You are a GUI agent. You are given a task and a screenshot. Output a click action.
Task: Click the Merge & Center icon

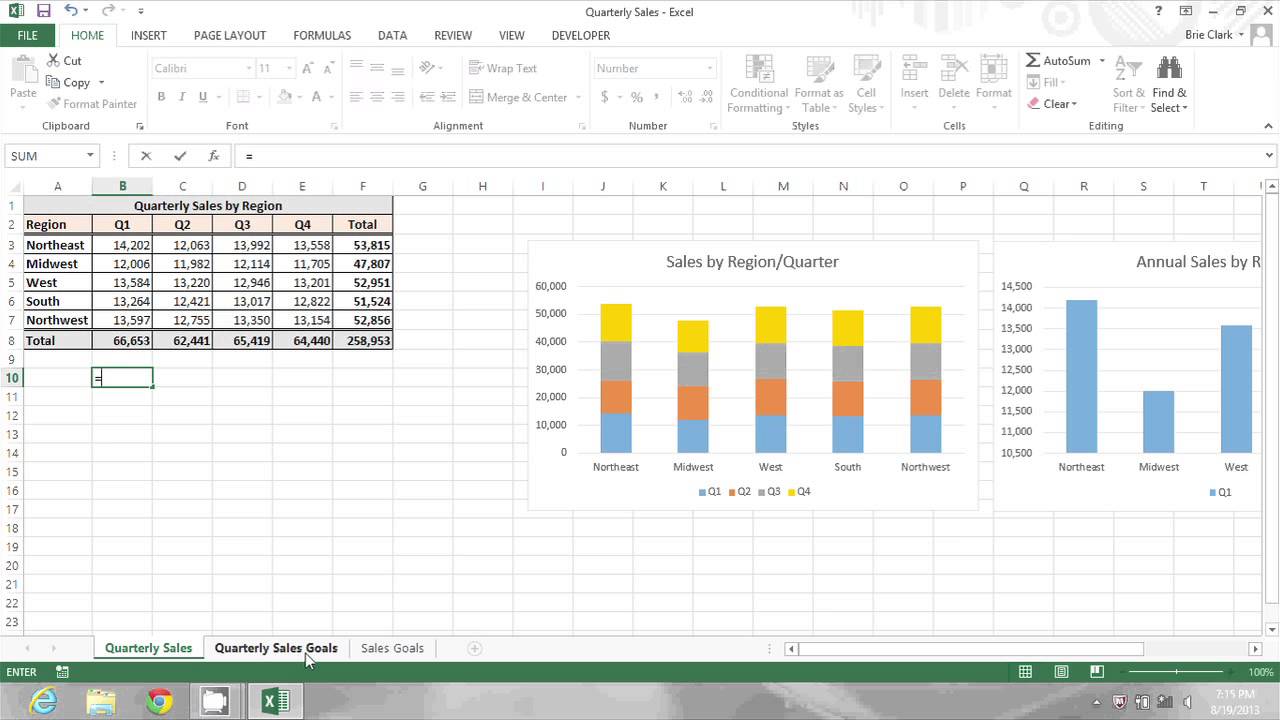tap(519, 97)
